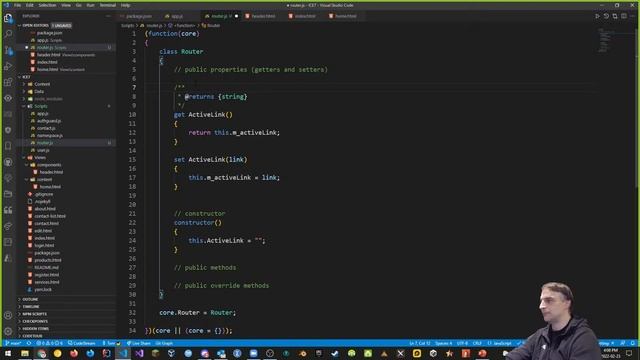Open the Search view in the activity bar
640x360 pixels.
8,34
